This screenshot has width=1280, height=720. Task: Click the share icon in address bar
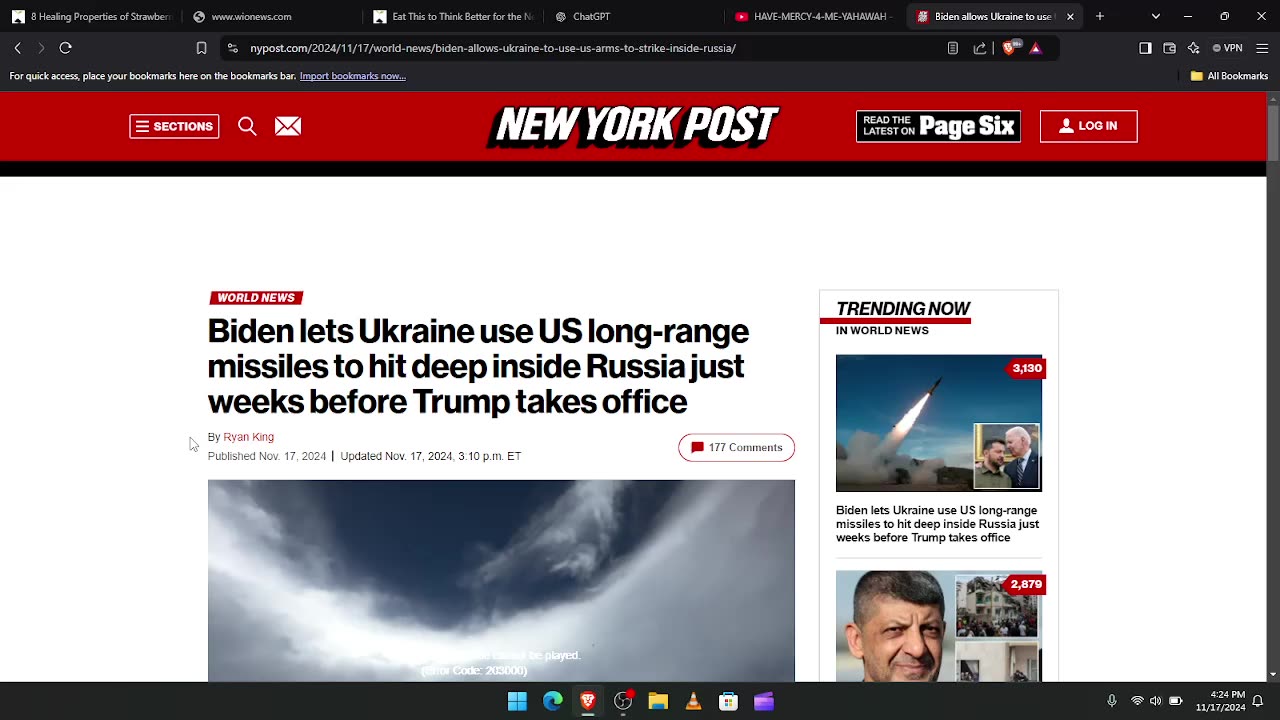coord(979,48)
